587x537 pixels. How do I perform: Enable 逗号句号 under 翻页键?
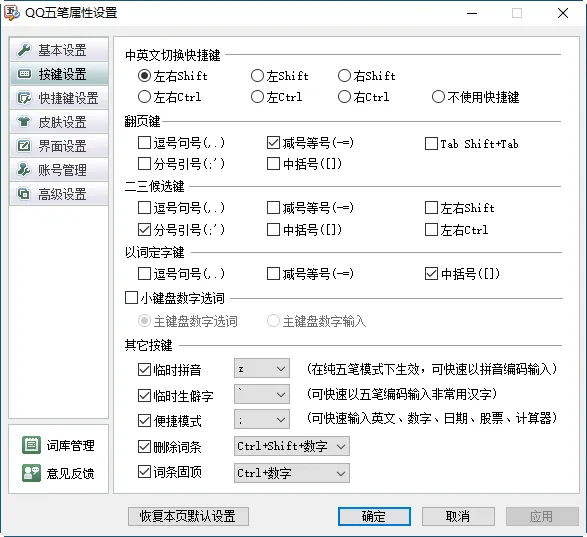(145, 143)
